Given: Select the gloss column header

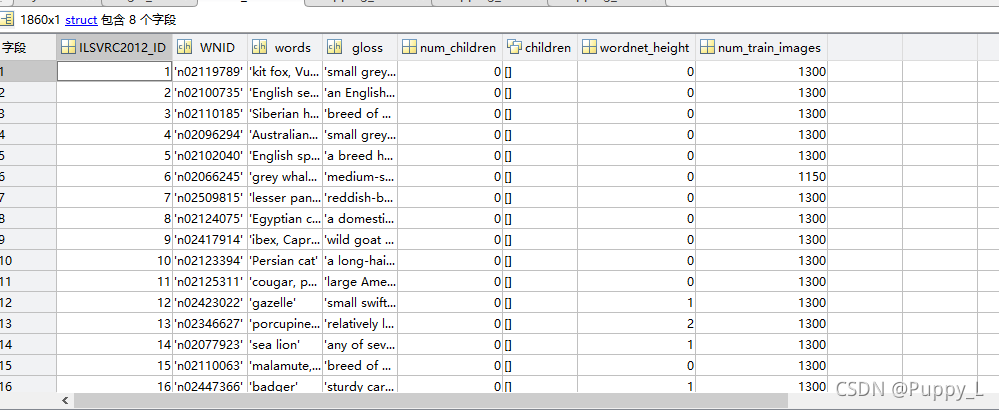Looking at the screenshot, I should 360,47.
